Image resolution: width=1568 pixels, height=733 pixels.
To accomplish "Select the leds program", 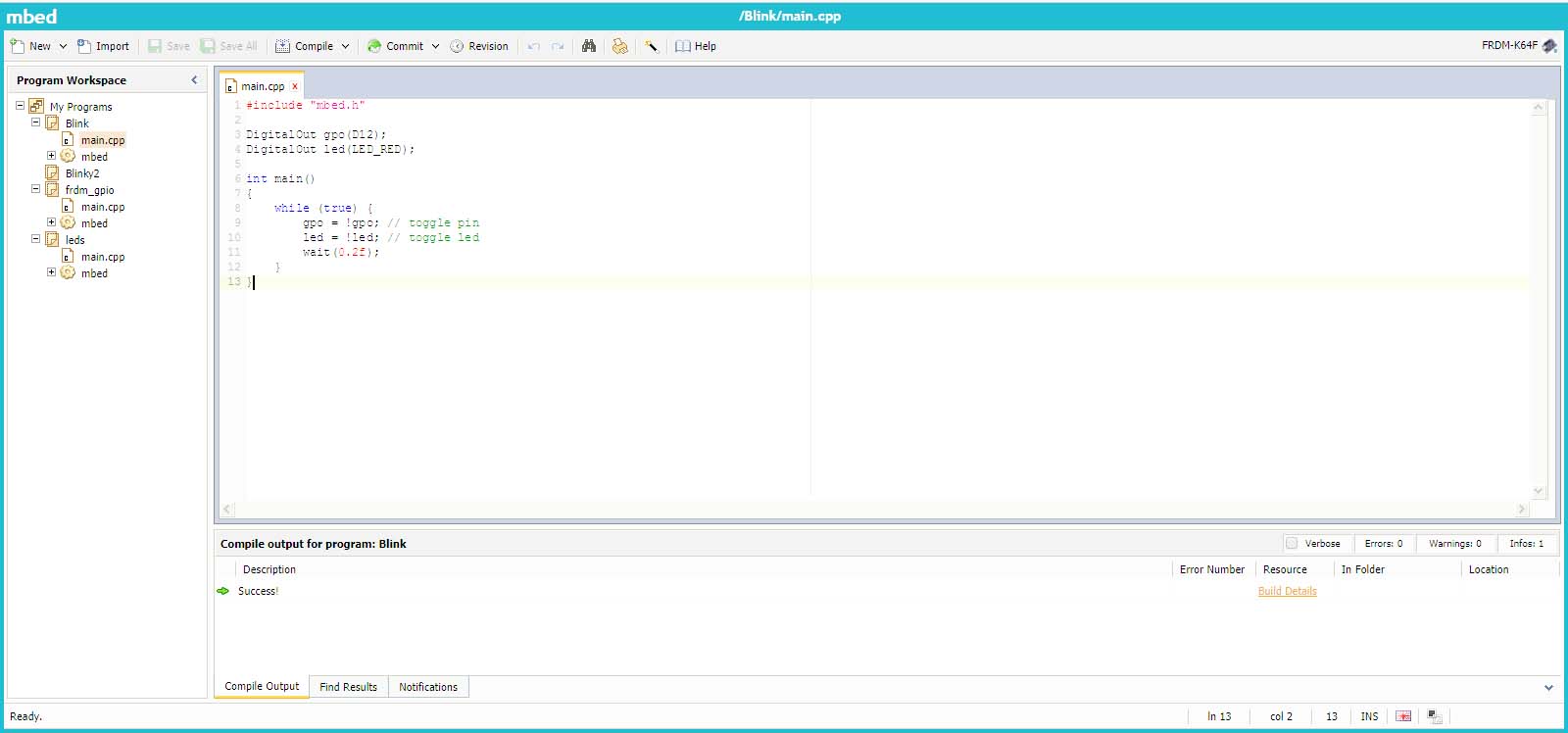I will (74, 240).
